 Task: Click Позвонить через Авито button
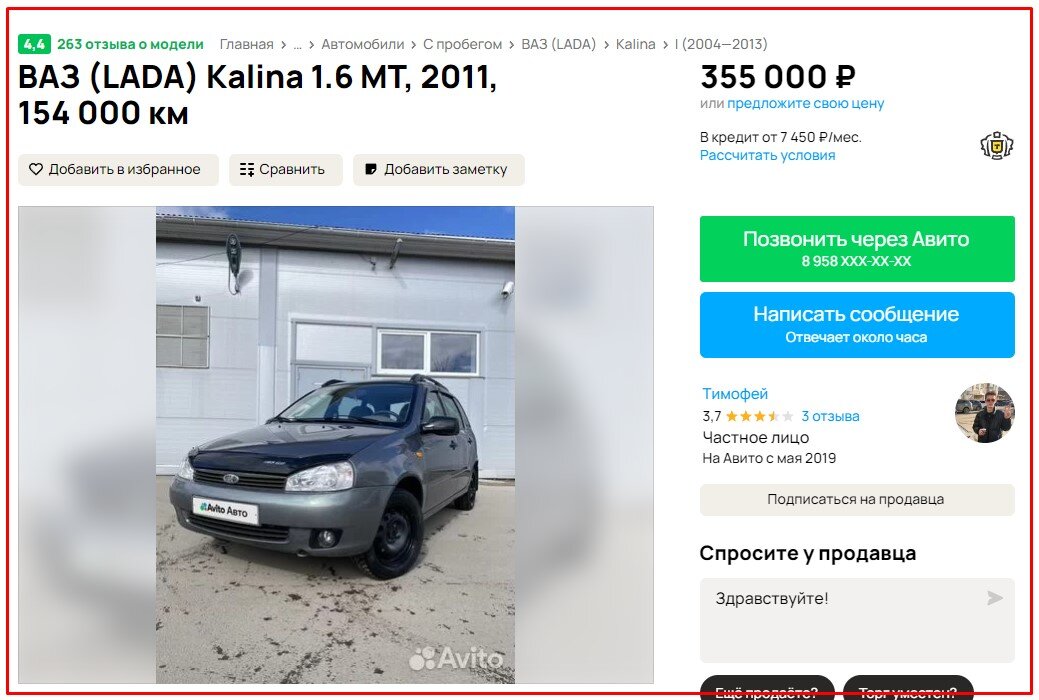(857, 249)
